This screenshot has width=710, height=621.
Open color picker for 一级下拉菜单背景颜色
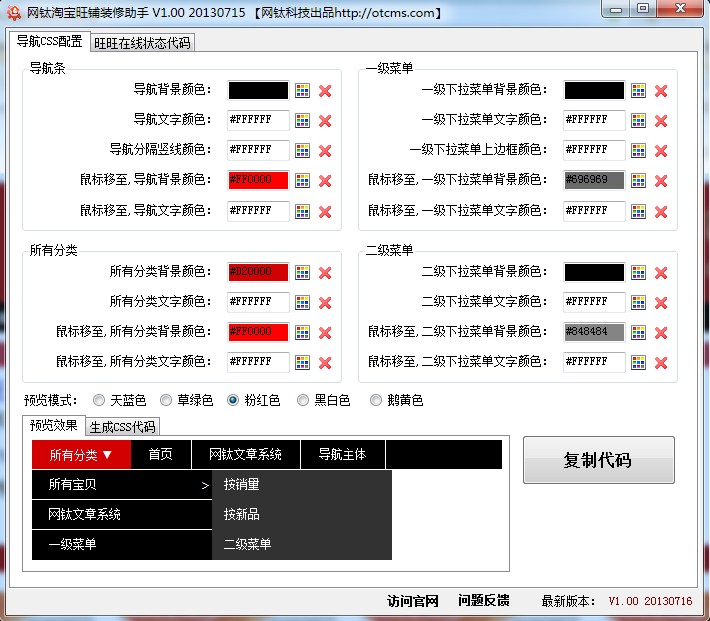638,91
